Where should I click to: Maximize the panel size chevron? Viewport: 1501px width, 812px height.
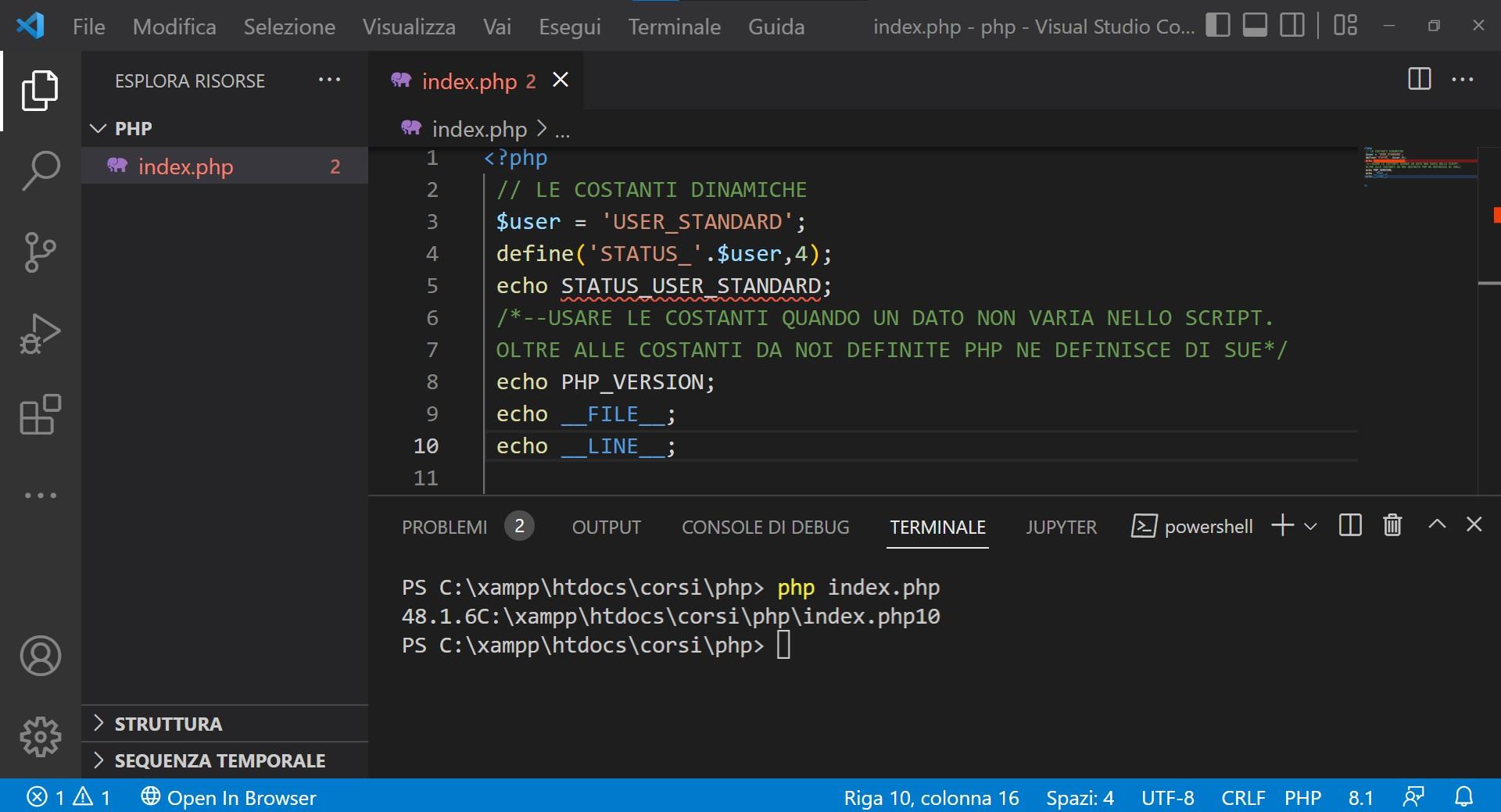click(1437, 524)
